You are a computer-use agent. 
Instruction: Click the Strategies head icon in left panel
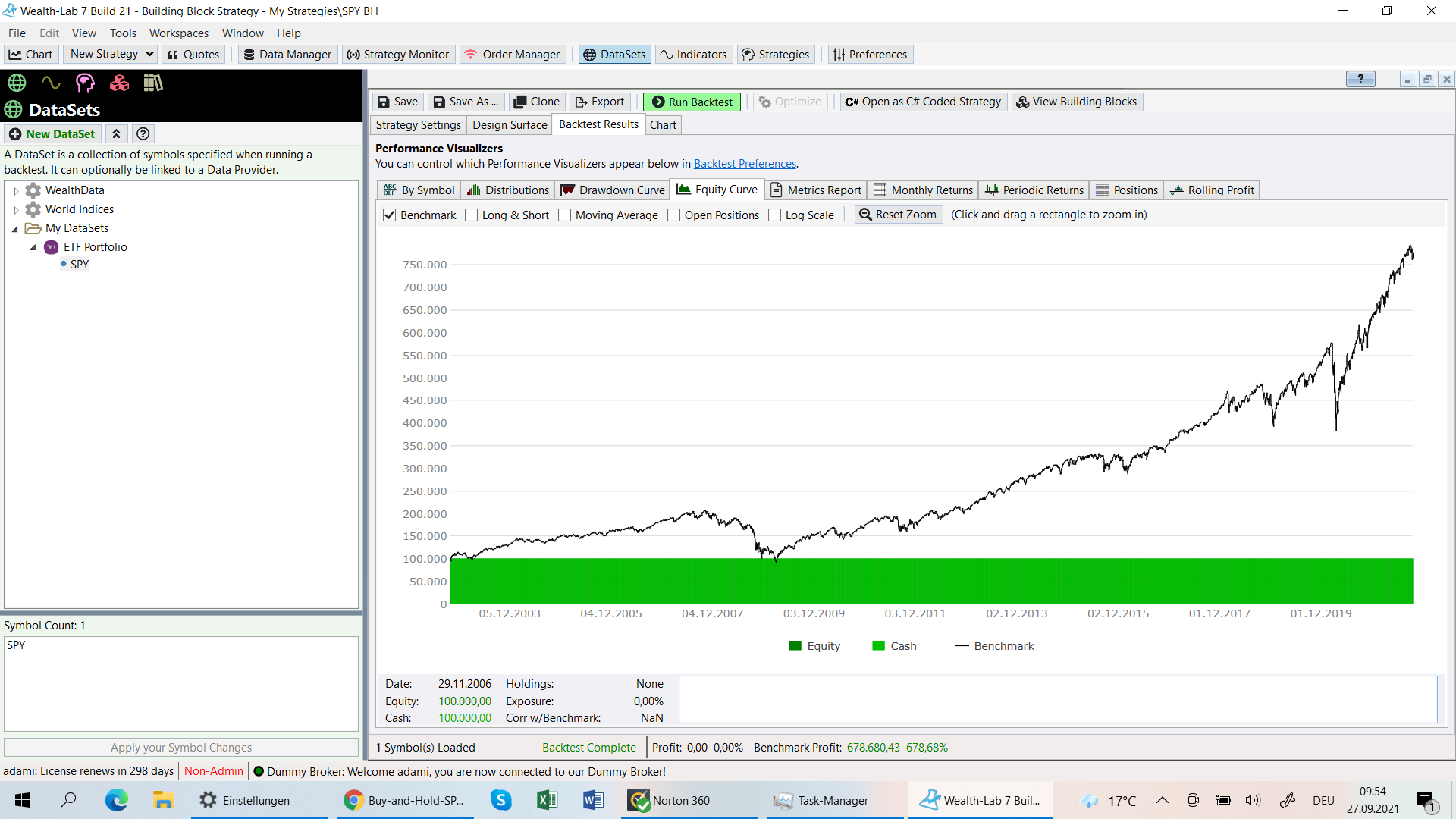coord(85,83)
